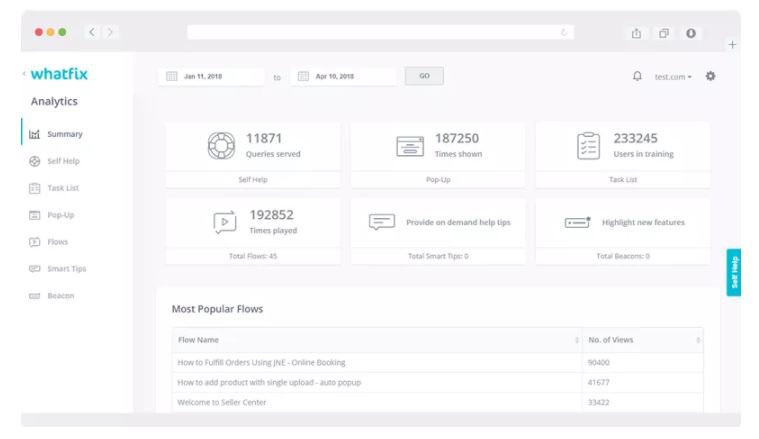Click the Task List sidebar icon
The height and width of the screenshot is (439, 759).
click(x=34, y=188)
